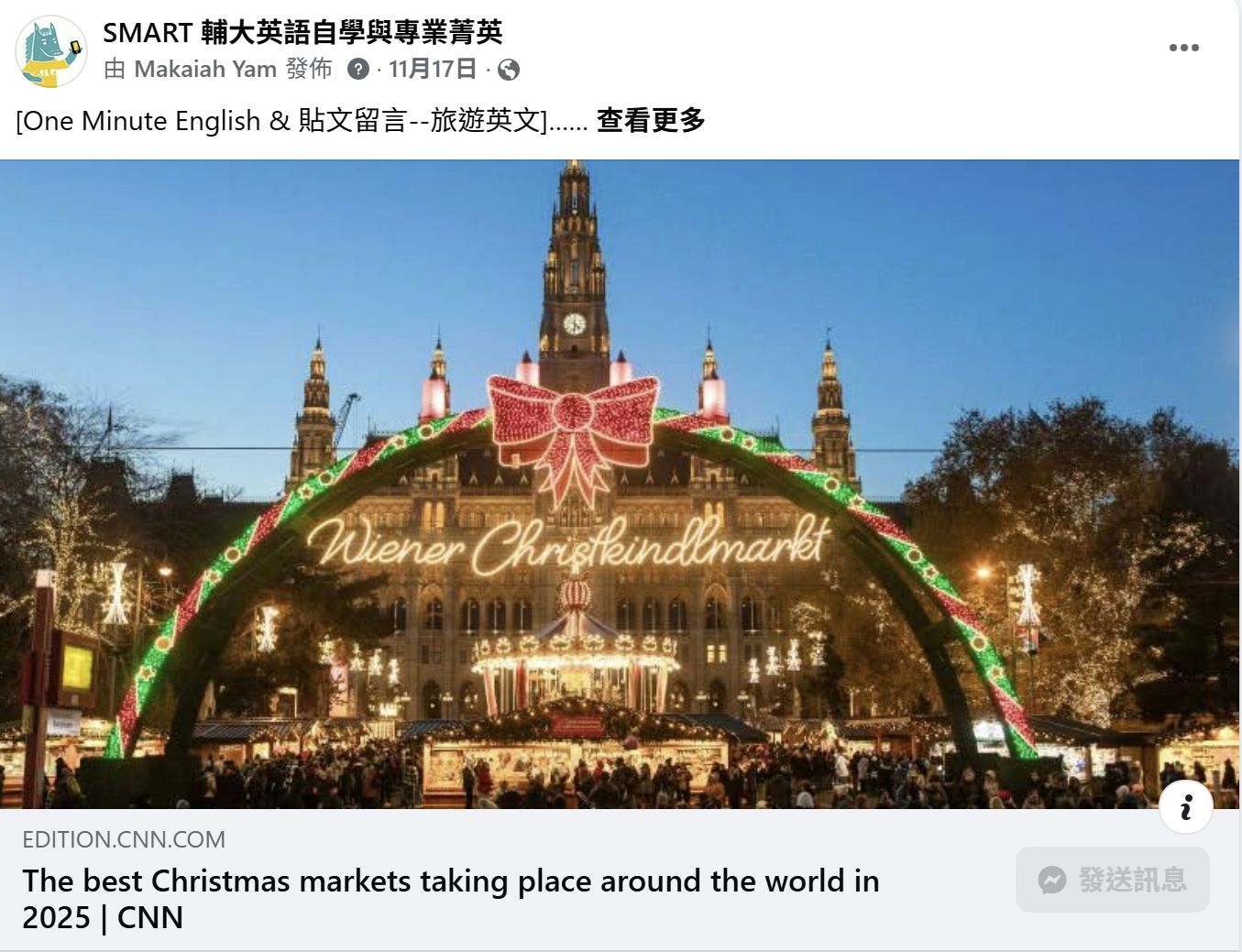Click the EDITION.CNN.COM source label

coord(124,839)
